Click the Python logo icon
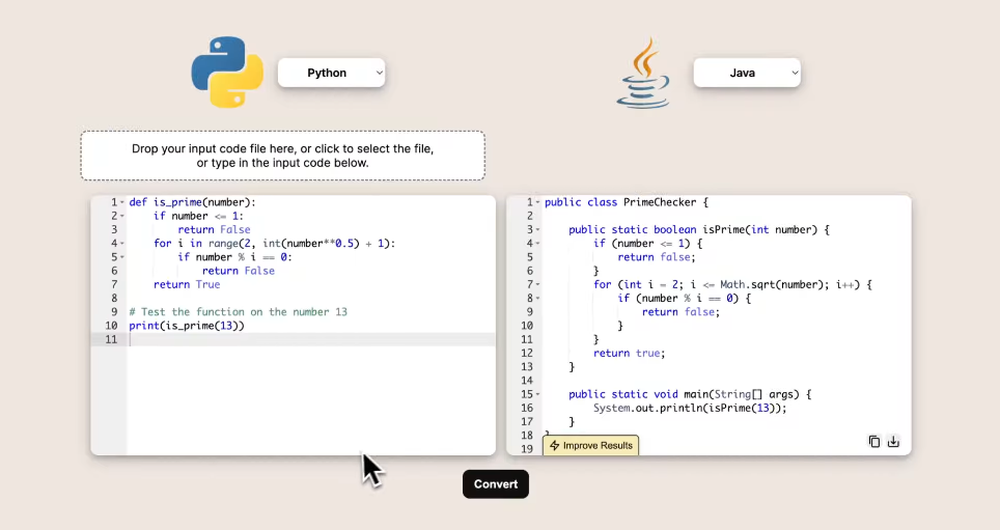The image size is (1000, 530). click(228, 71)
